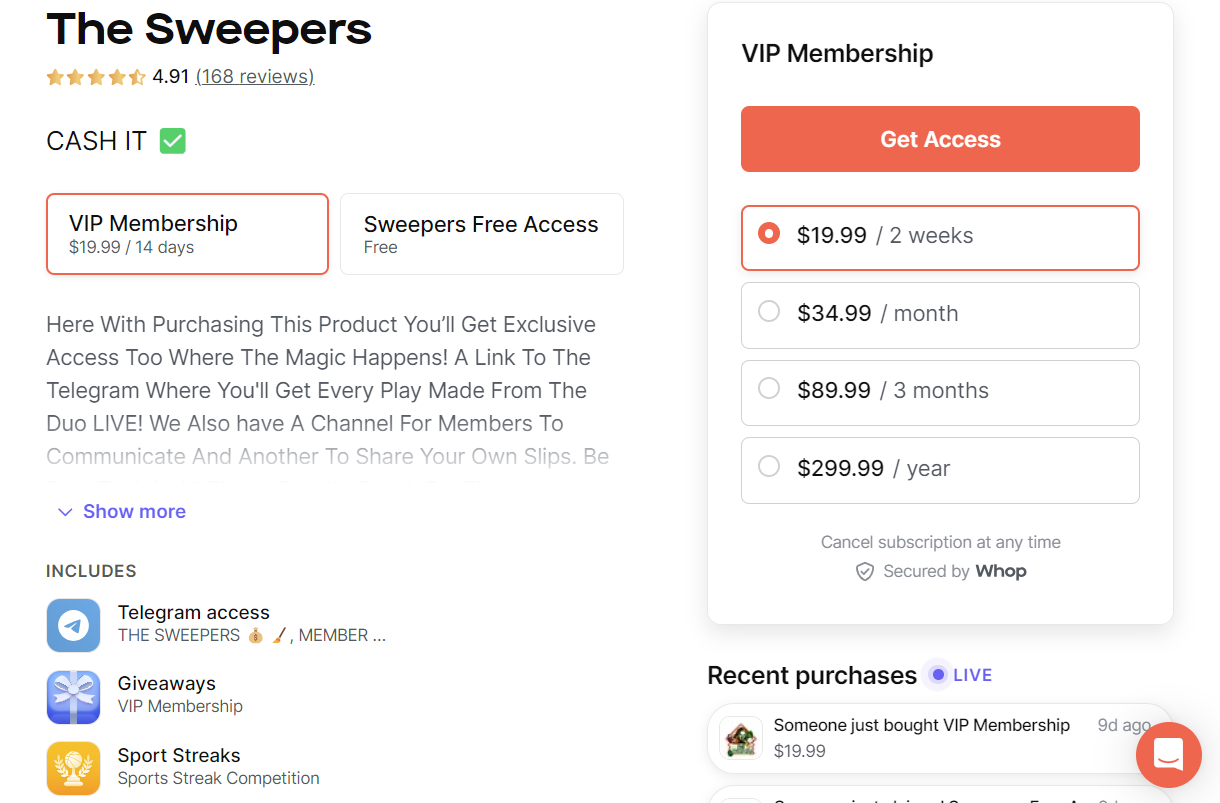1220x803 pixels.
Task: Select the Sport Streaks trophy icon
Action: tap(73, 768)
